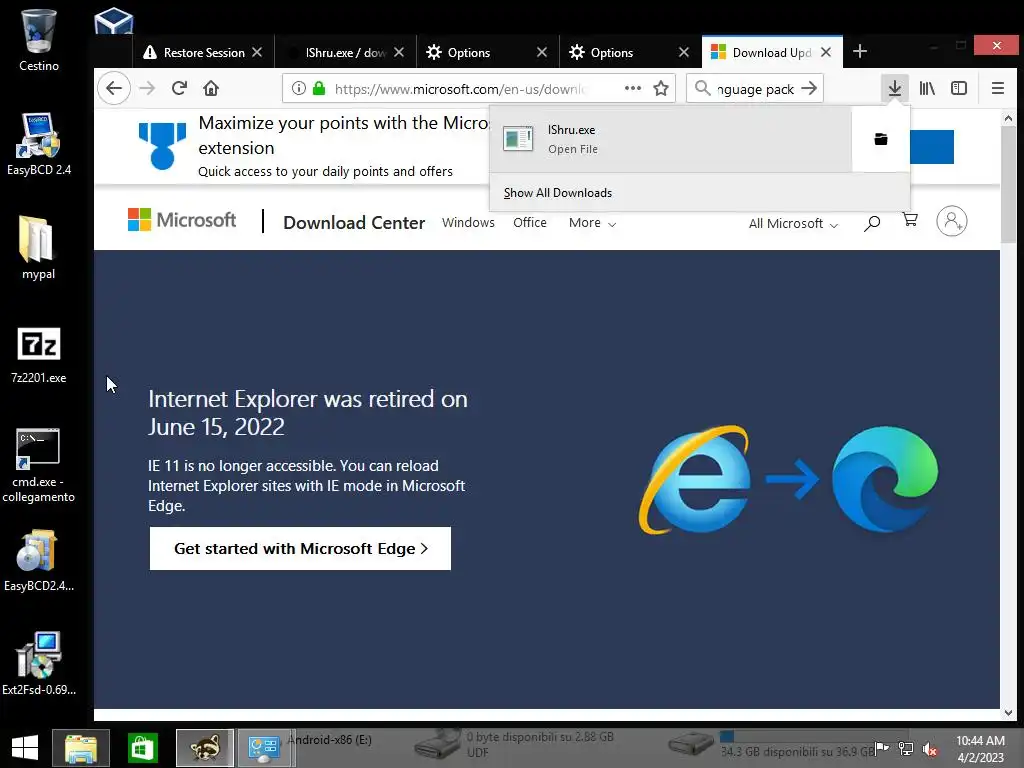Toggle the downloads panel button
1024x768 pixels.
(895, 88)
